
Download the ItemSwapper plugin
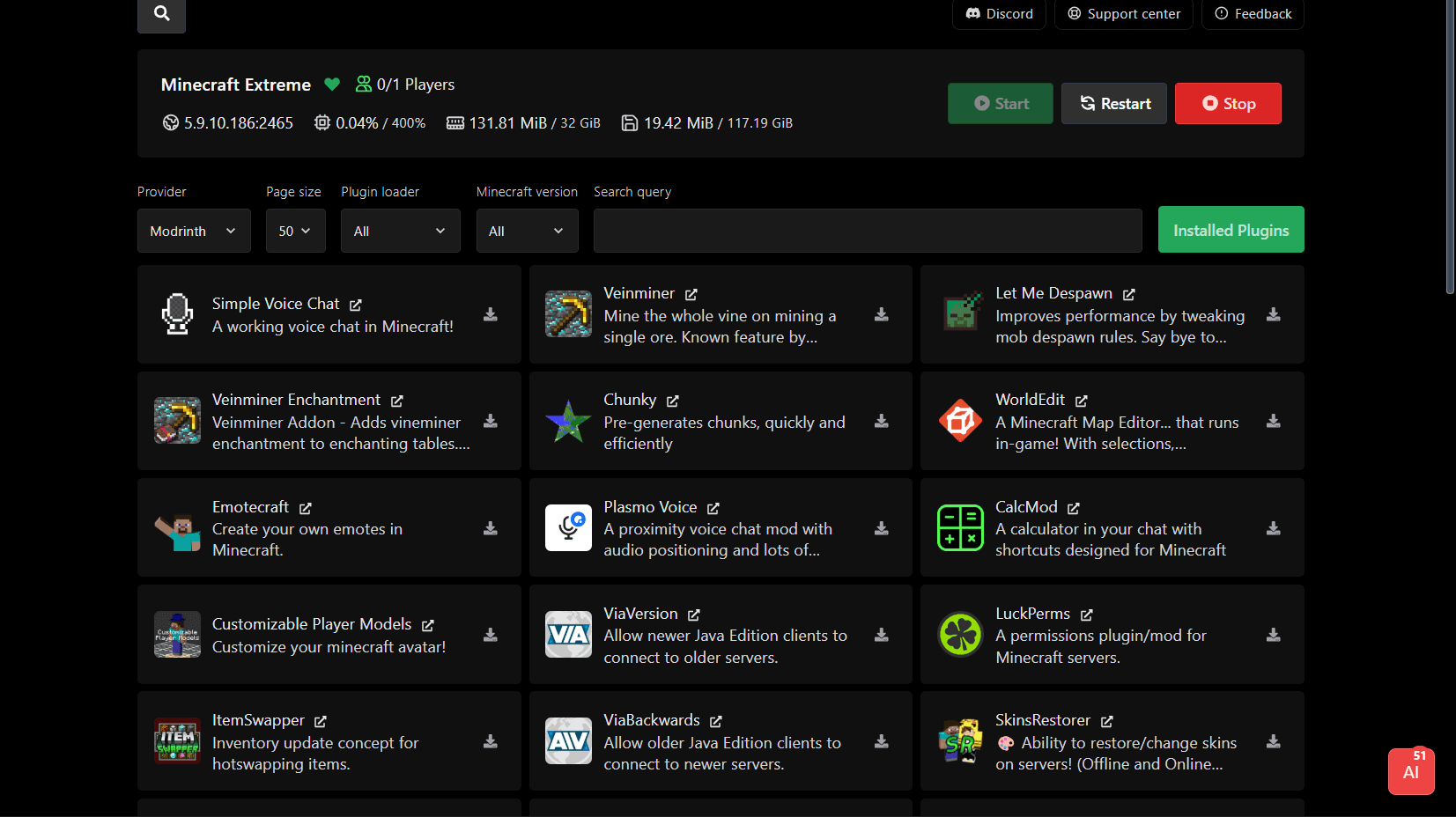tap(491, 741)
